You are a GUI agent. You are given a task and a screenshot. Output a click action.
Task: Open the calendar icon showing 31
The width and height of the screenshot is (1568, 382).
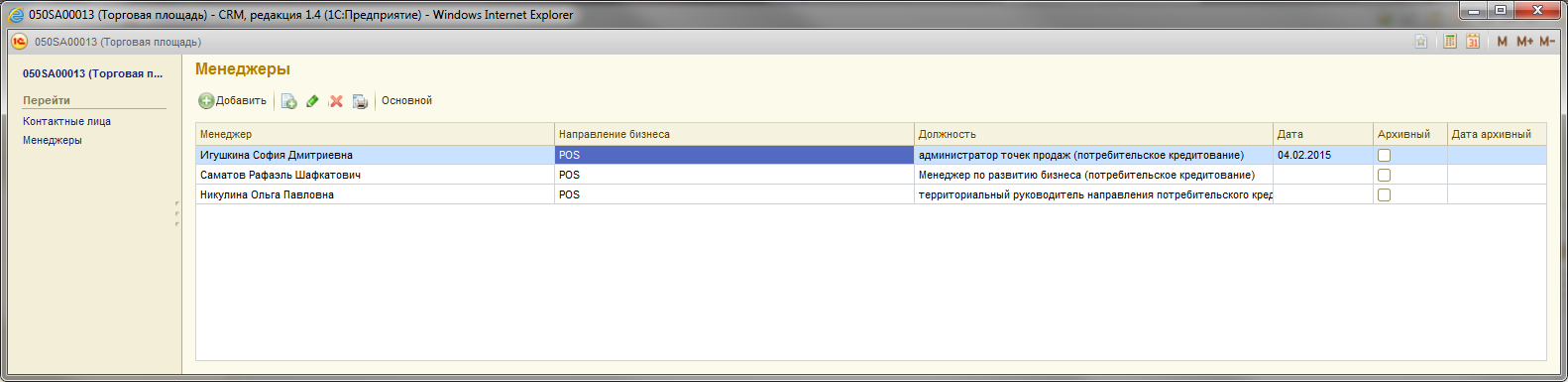pyautogui.click(x=1473, y=42)
